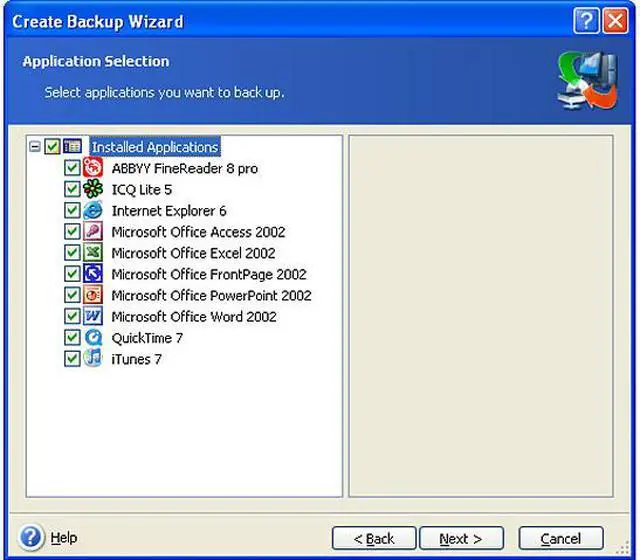640x560 pixels.
Task: Select the ABBYY FineReader 8 pro row text
Action: click(x=184, y=168)
